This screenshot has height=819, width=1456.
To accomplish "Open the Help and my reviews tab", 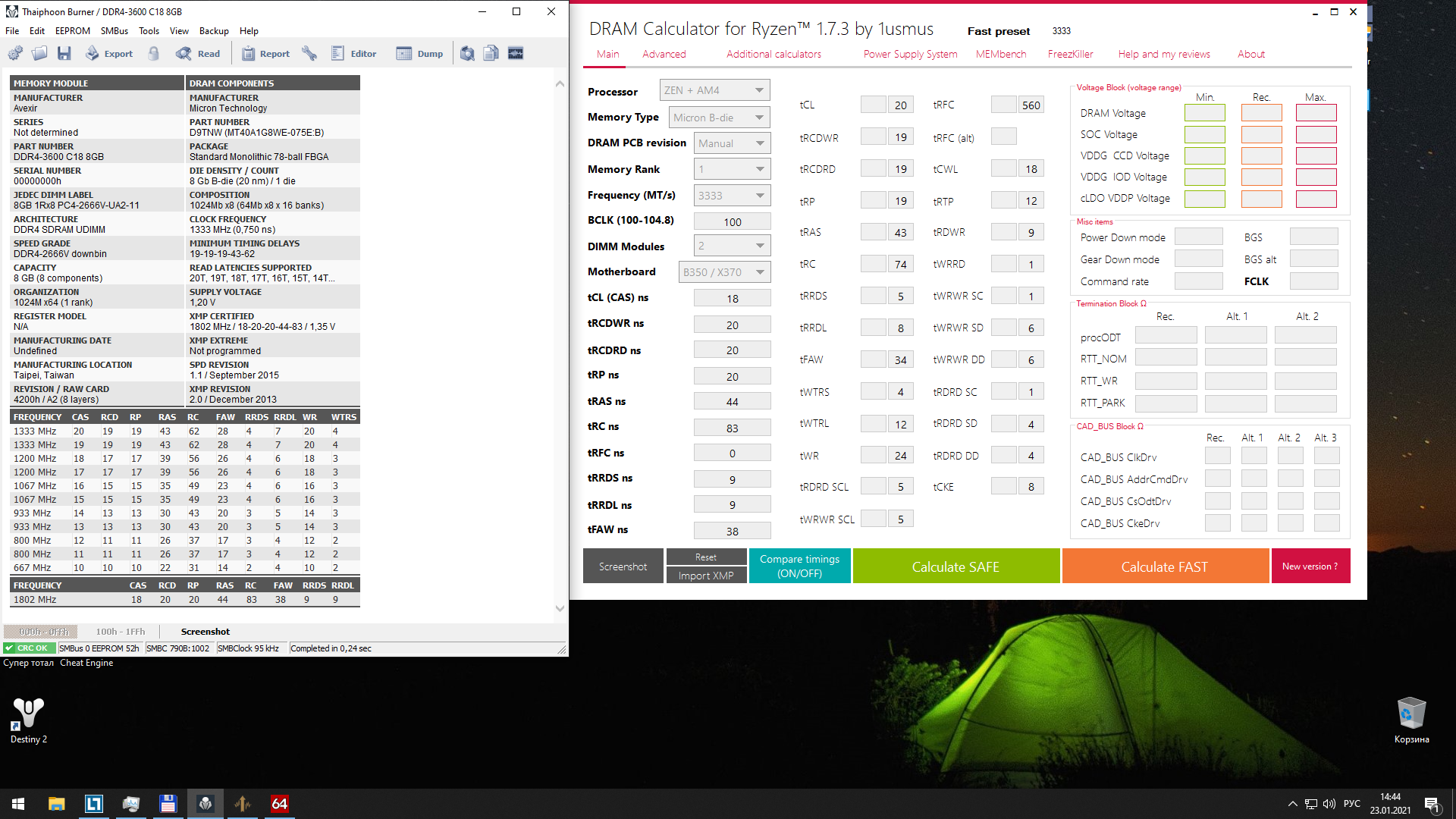I will 1164,54.
